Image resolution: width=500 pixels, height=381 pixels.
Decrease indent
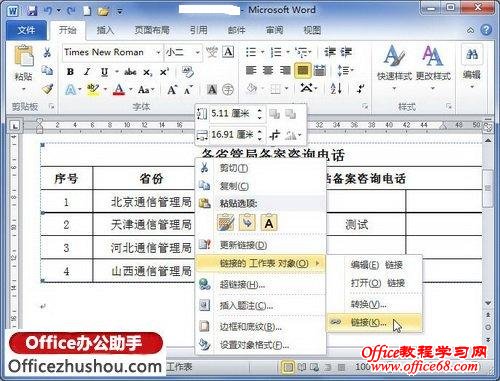click(x=330, y=52)
